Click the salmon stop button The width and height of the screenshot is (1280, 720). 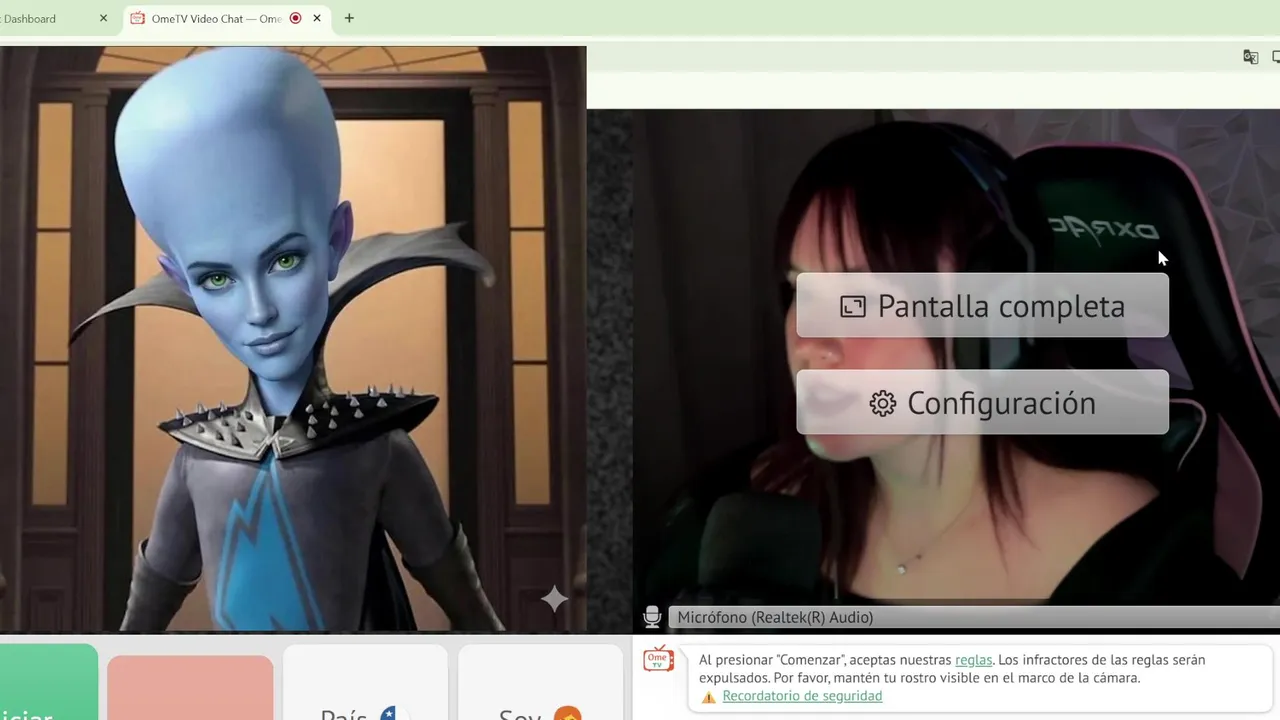tap(190, 688)
